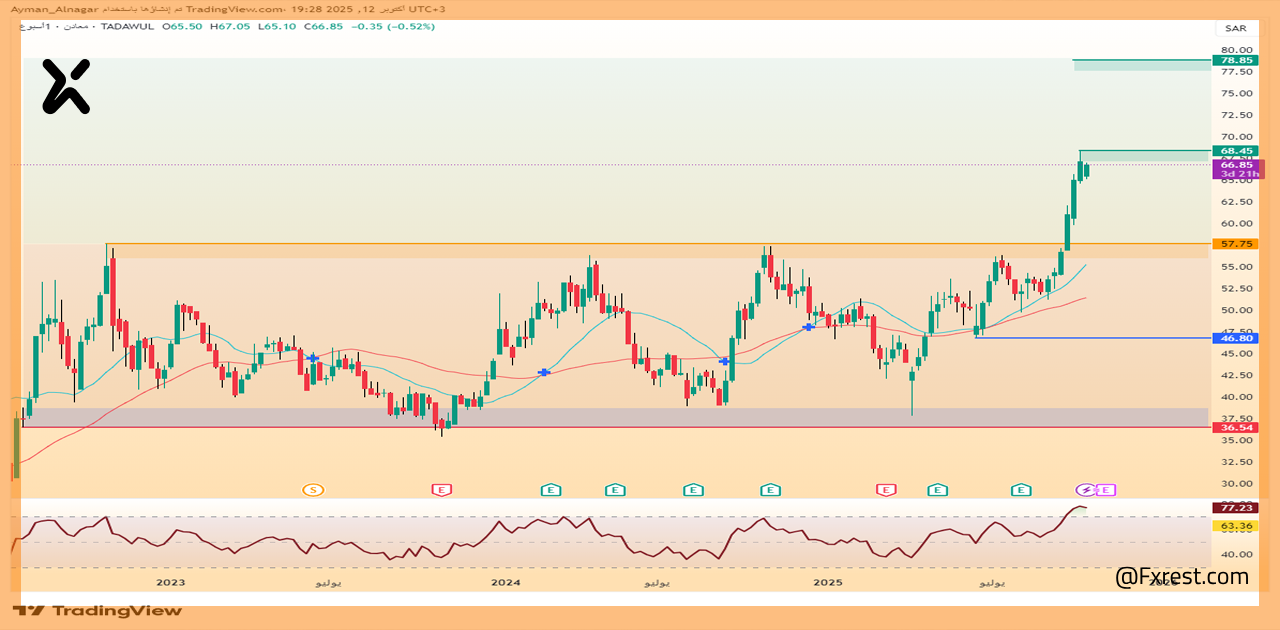Viewport: 1280px width, 630px height.
Task: Open the purple lightning event marker
Action: tap(1086, 489)
